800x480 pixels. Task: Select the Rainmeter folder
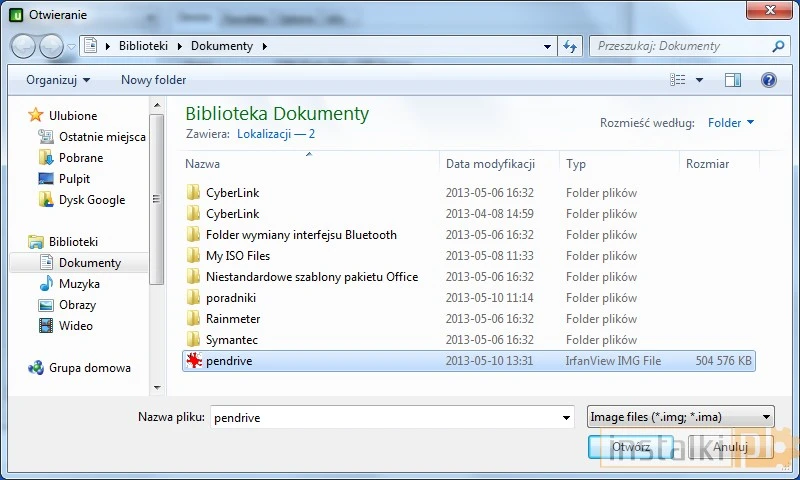468,319
